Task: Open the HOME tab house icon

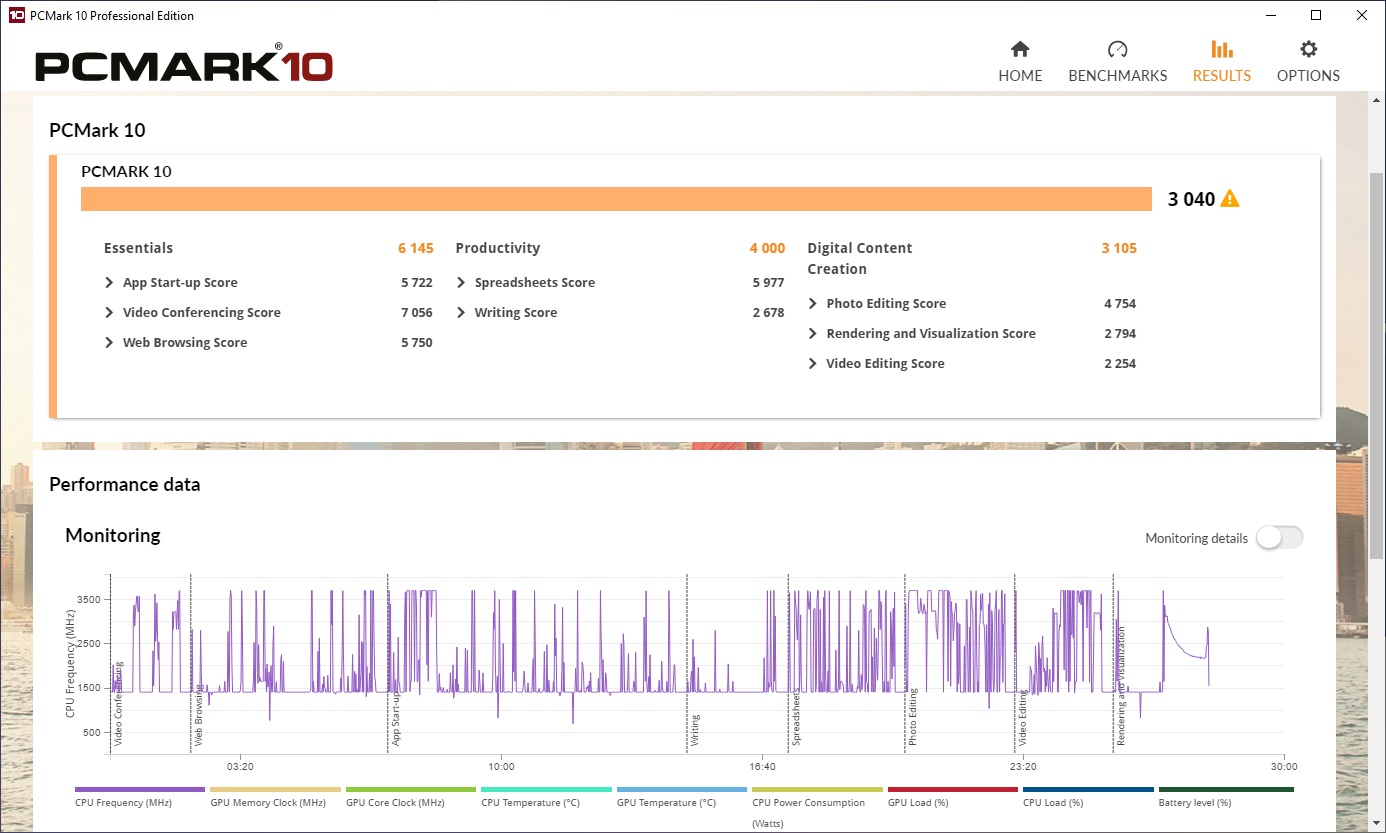Action: 1020,49
